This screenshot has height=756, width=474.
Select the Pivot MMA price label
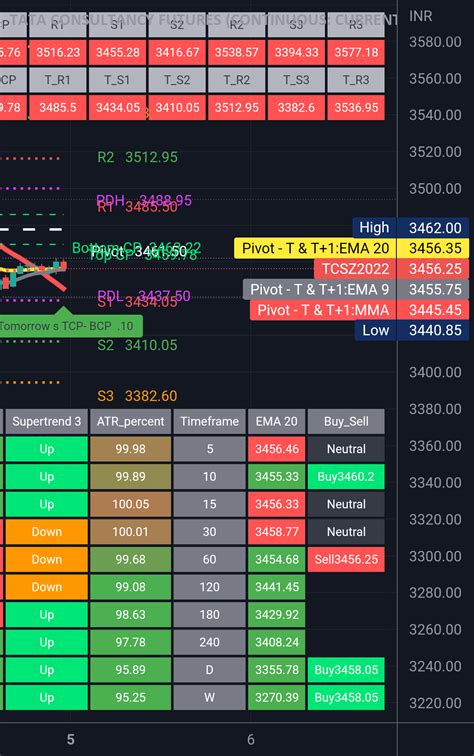pyautogui.click(x=360, y=310)
